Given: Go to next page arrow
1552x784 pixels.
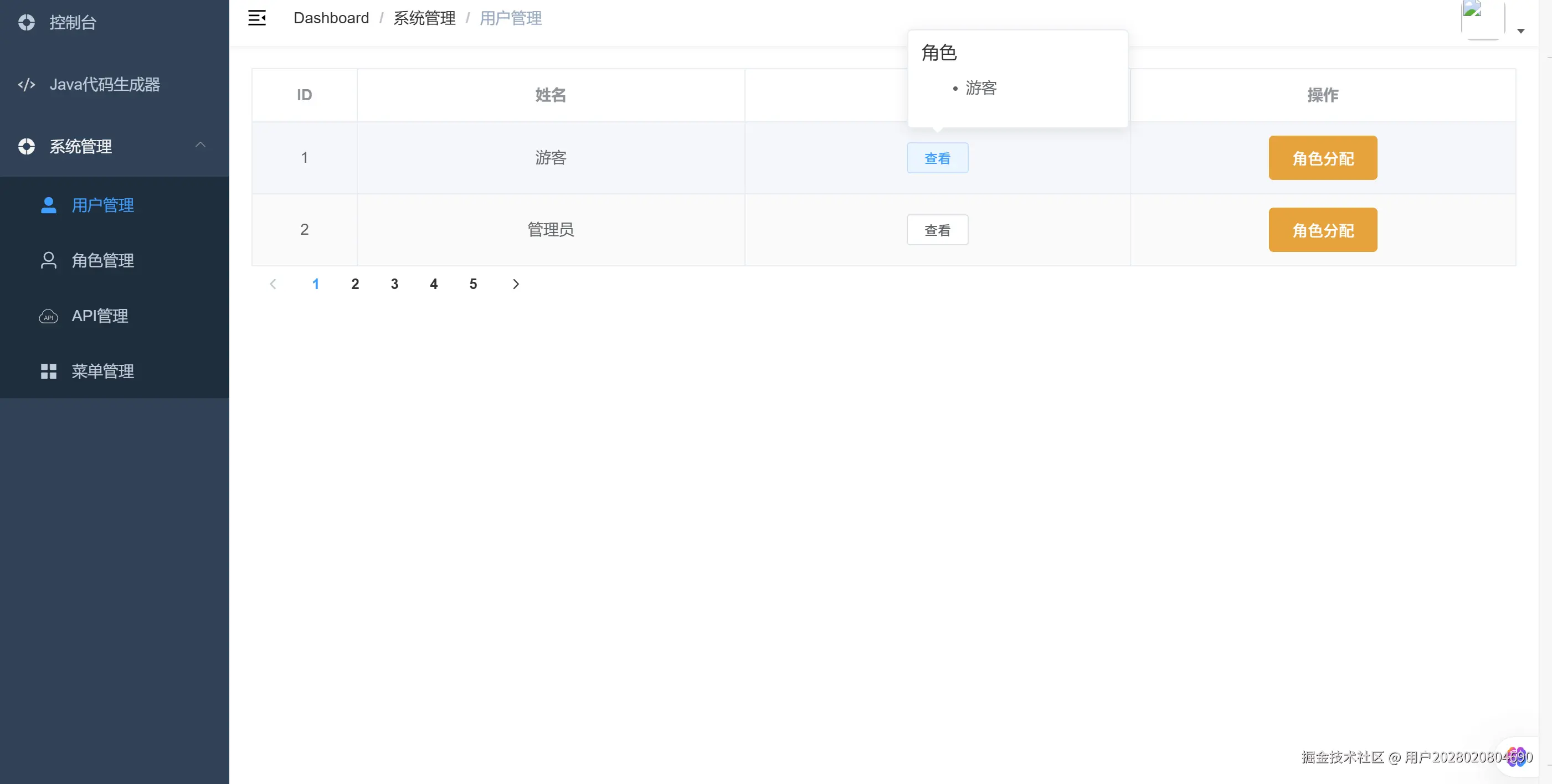Looking at the screenshot, I should 516,284.
